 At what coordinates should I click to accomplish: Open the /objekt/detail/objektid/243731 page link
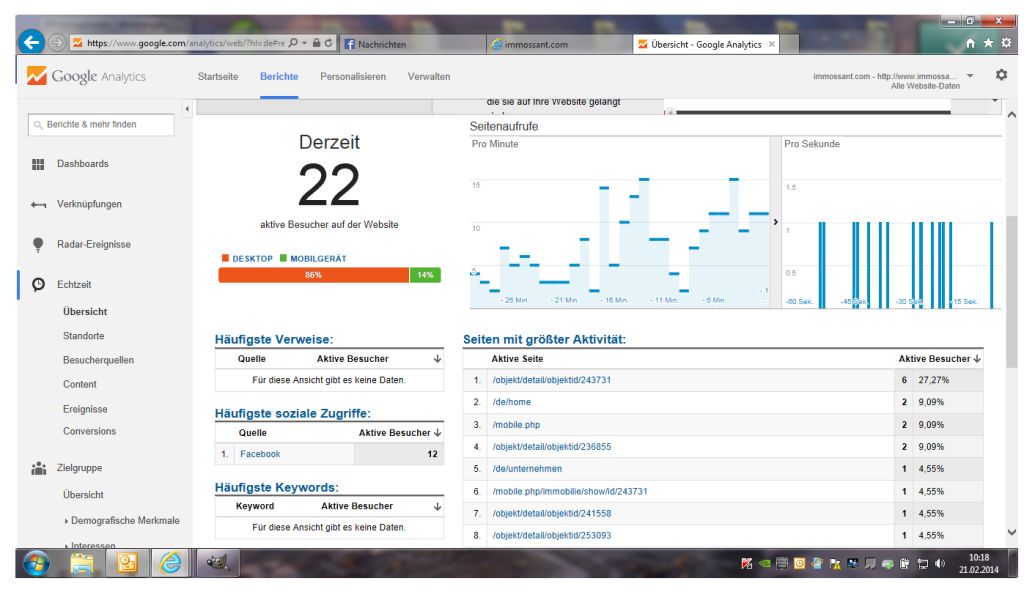click(551, 380)
